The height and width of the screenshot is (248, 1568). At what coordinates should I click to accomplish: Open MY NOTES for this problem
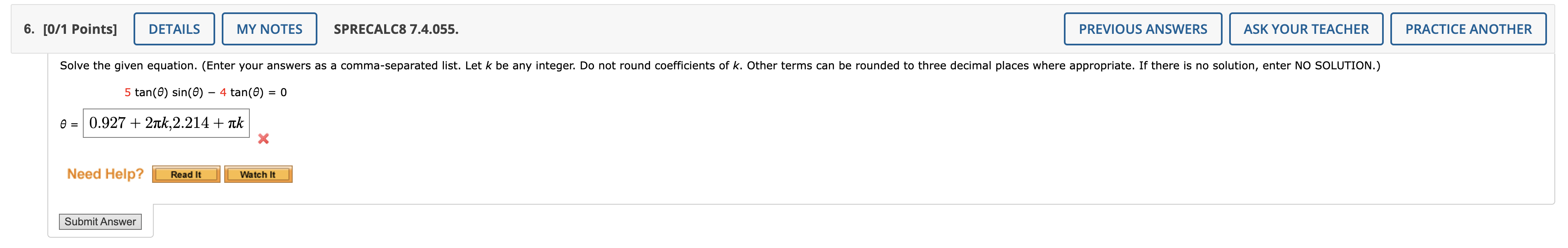click(270, 28)
